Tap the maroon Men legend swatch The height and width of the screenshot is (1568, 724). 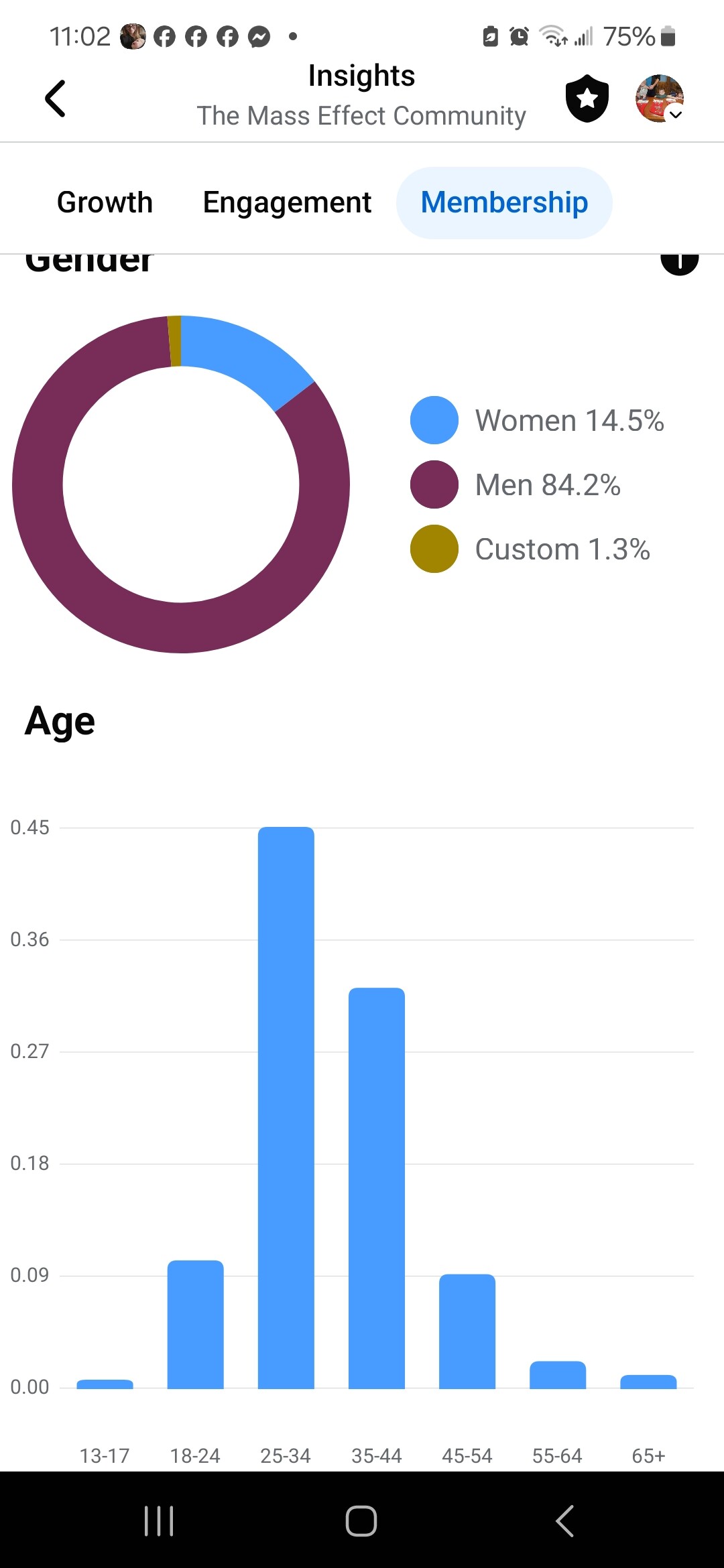coord(434,484)
